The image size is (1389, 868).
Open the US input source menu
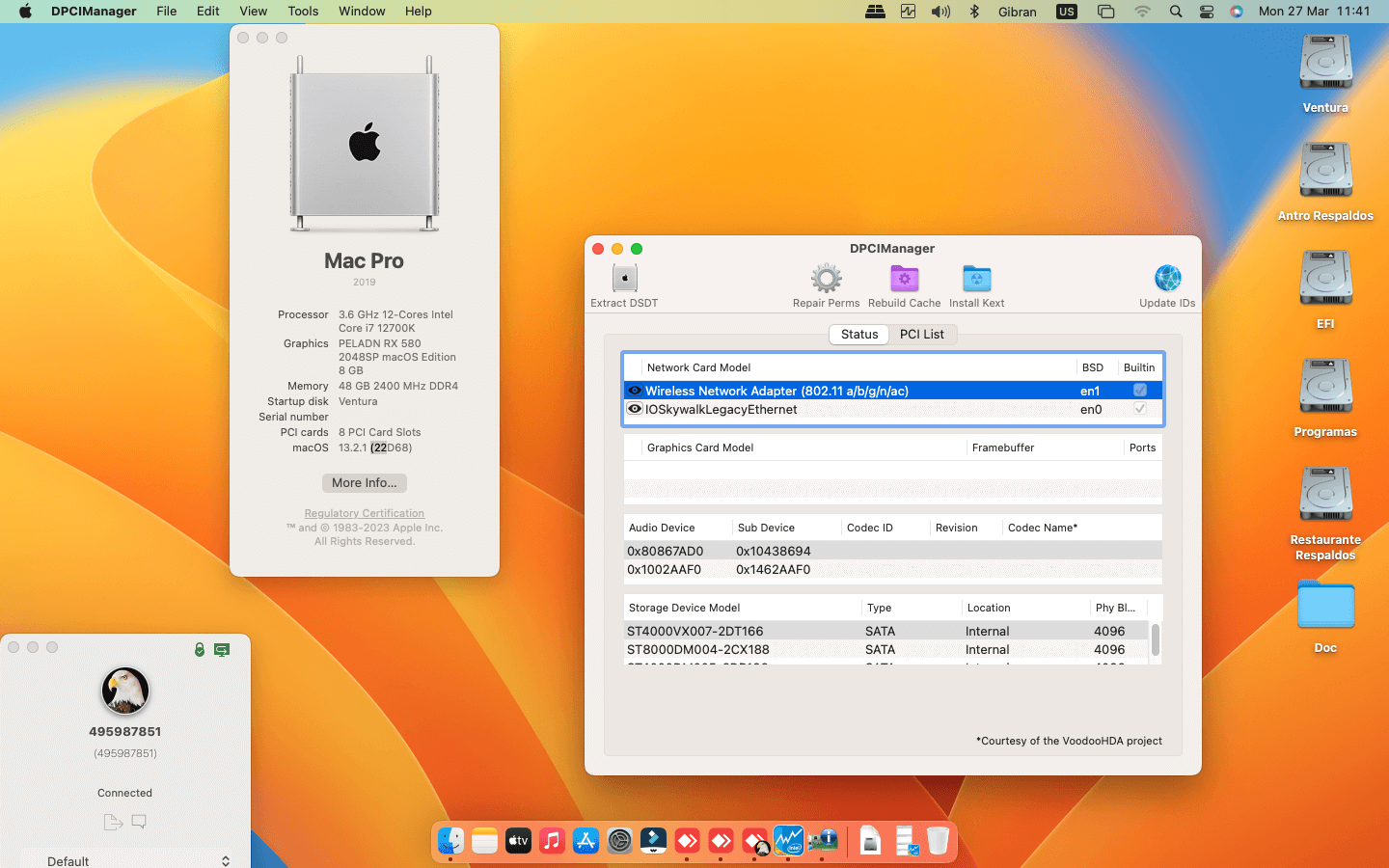(x=1066, y=12)
